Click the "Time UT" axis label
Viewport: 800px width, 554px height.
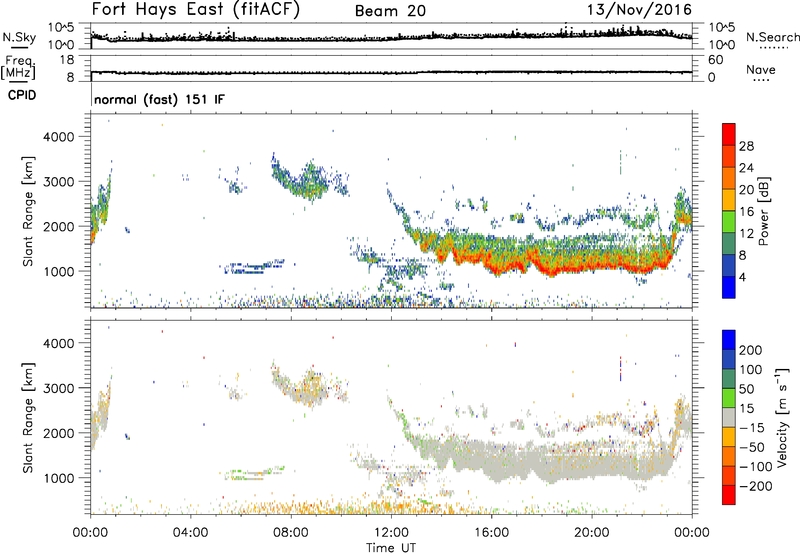click(391, 547)
